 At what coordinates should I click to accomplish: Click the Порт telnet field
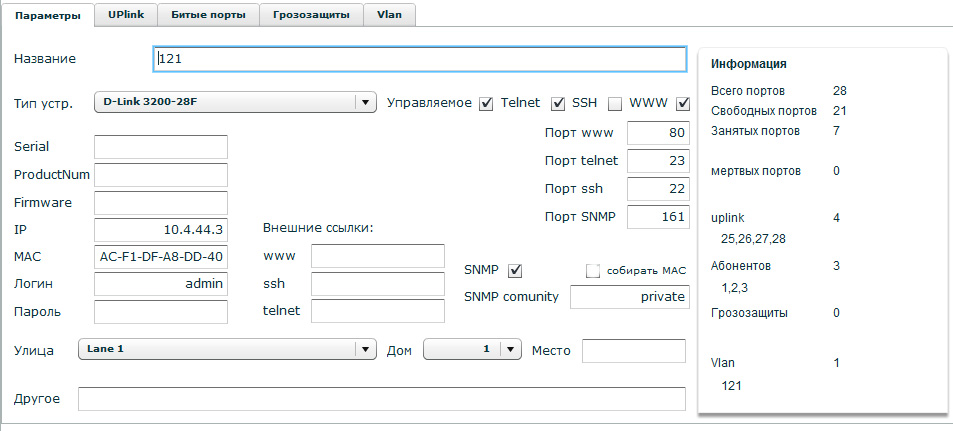click(x=658, y=160)
